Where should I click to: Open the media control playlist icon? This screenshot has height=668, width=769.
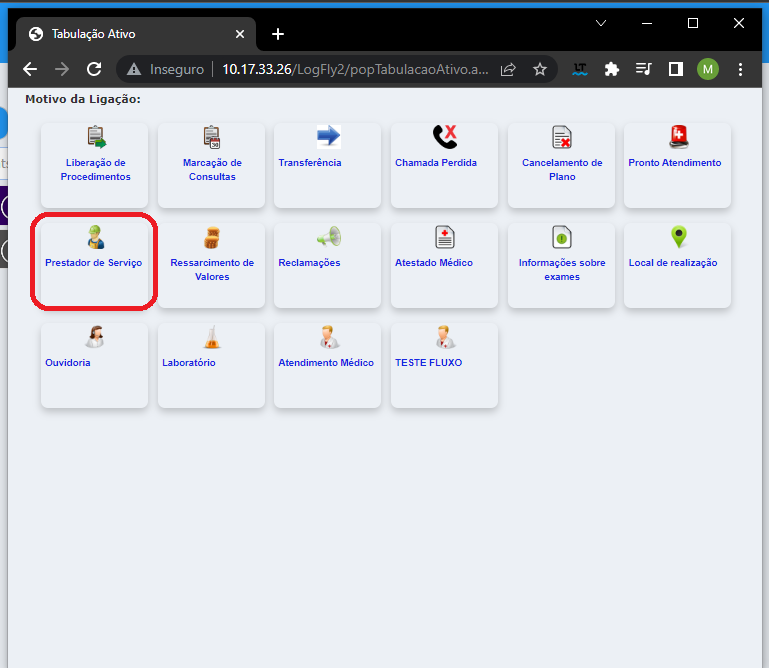click(643, 69)
